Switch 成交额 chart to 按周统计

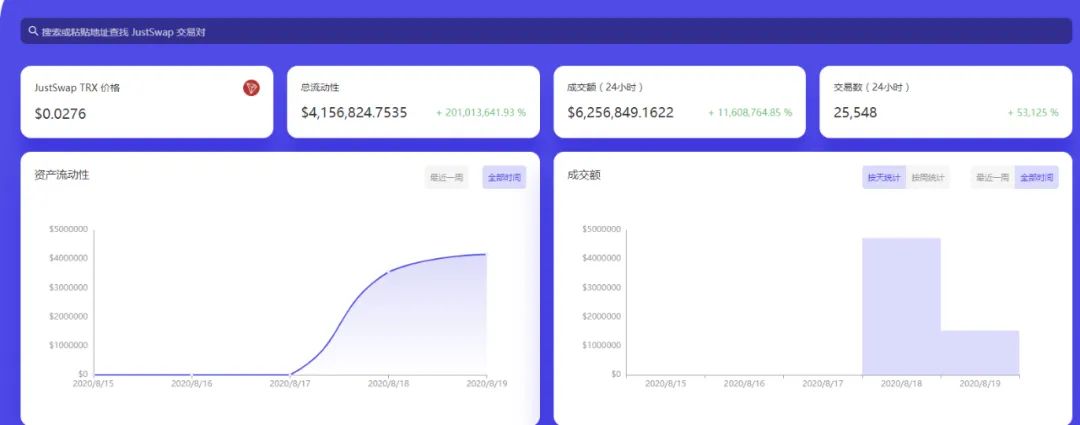pos(928,178)
